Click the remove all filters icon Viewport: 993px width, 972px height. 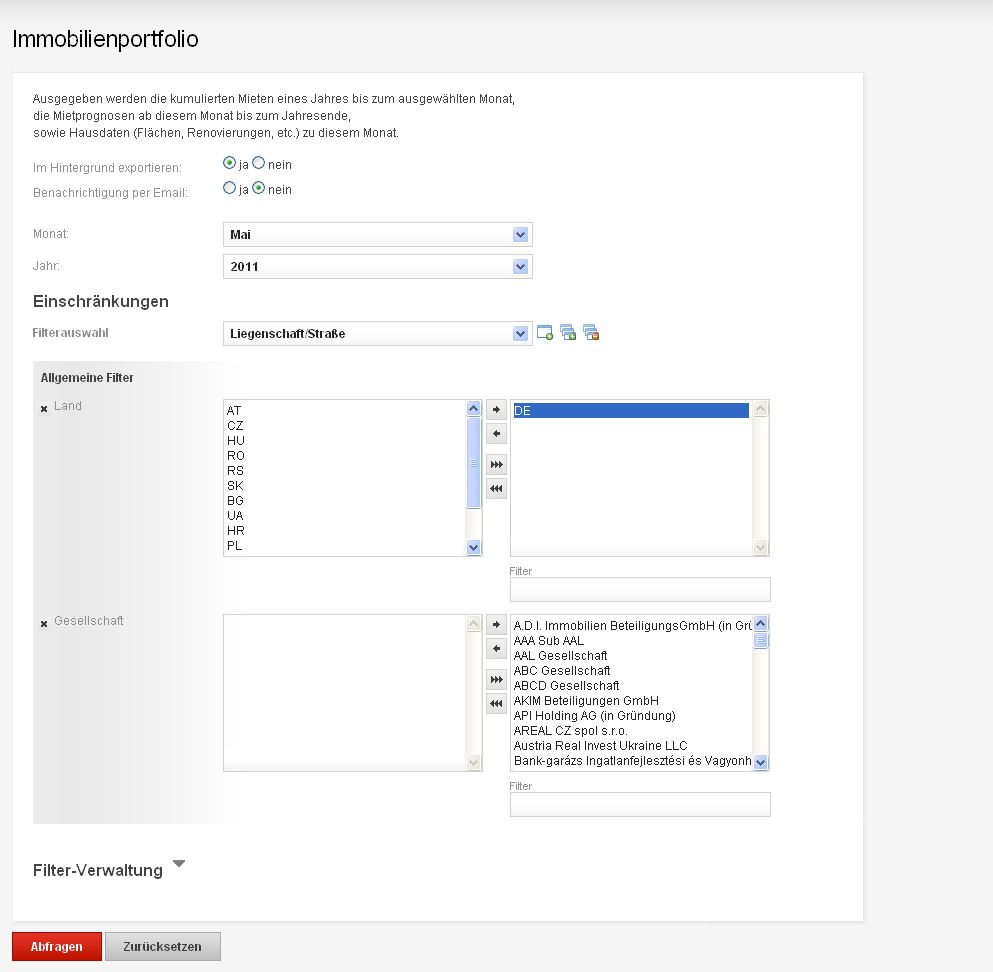coord(590,333)
